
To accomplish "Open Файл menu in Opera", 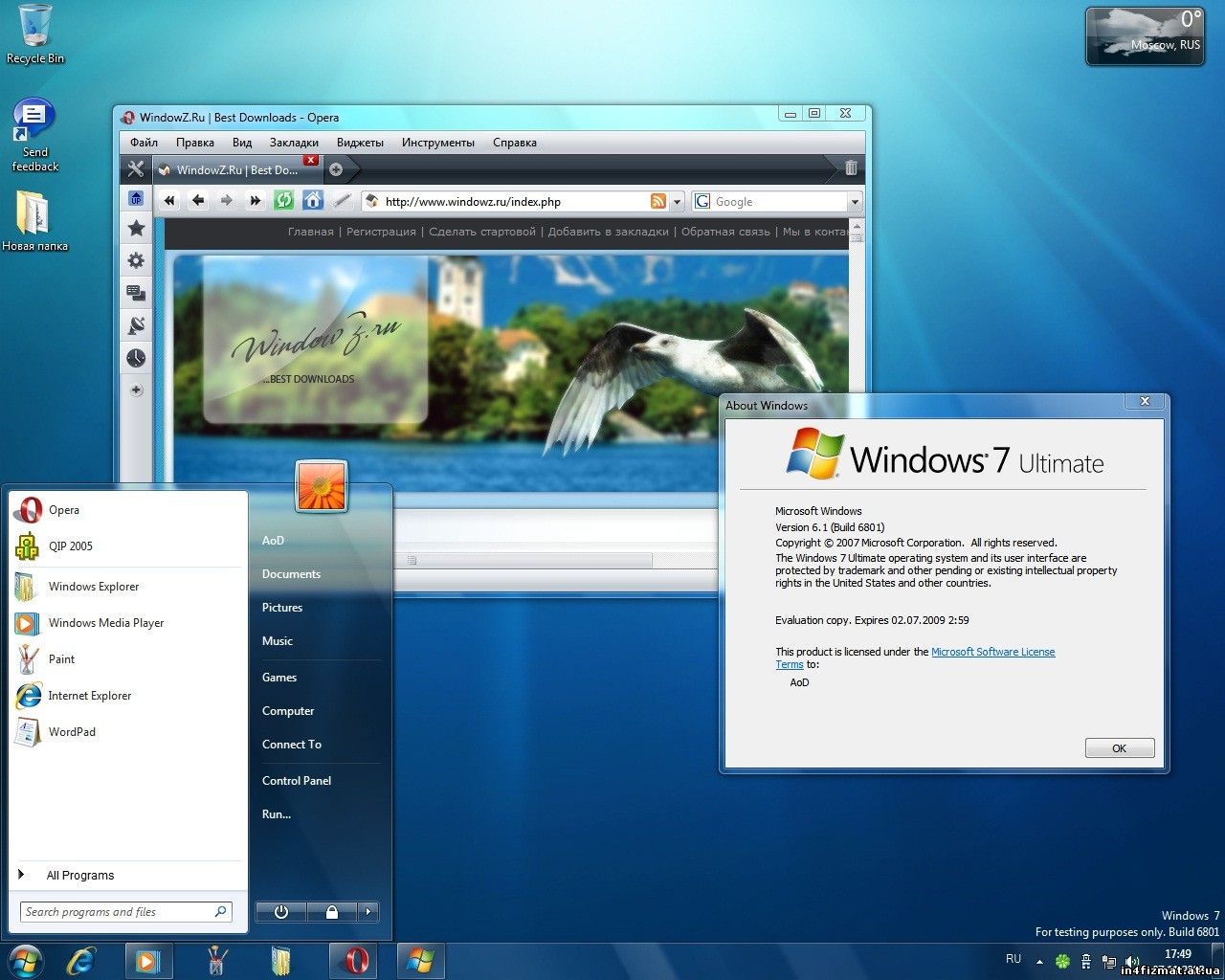I will coord(145,143).
